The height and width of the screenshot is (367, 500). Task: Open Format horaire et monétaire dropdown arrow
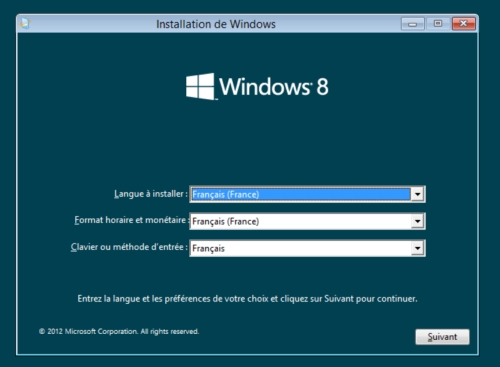[x=417, y=221]
